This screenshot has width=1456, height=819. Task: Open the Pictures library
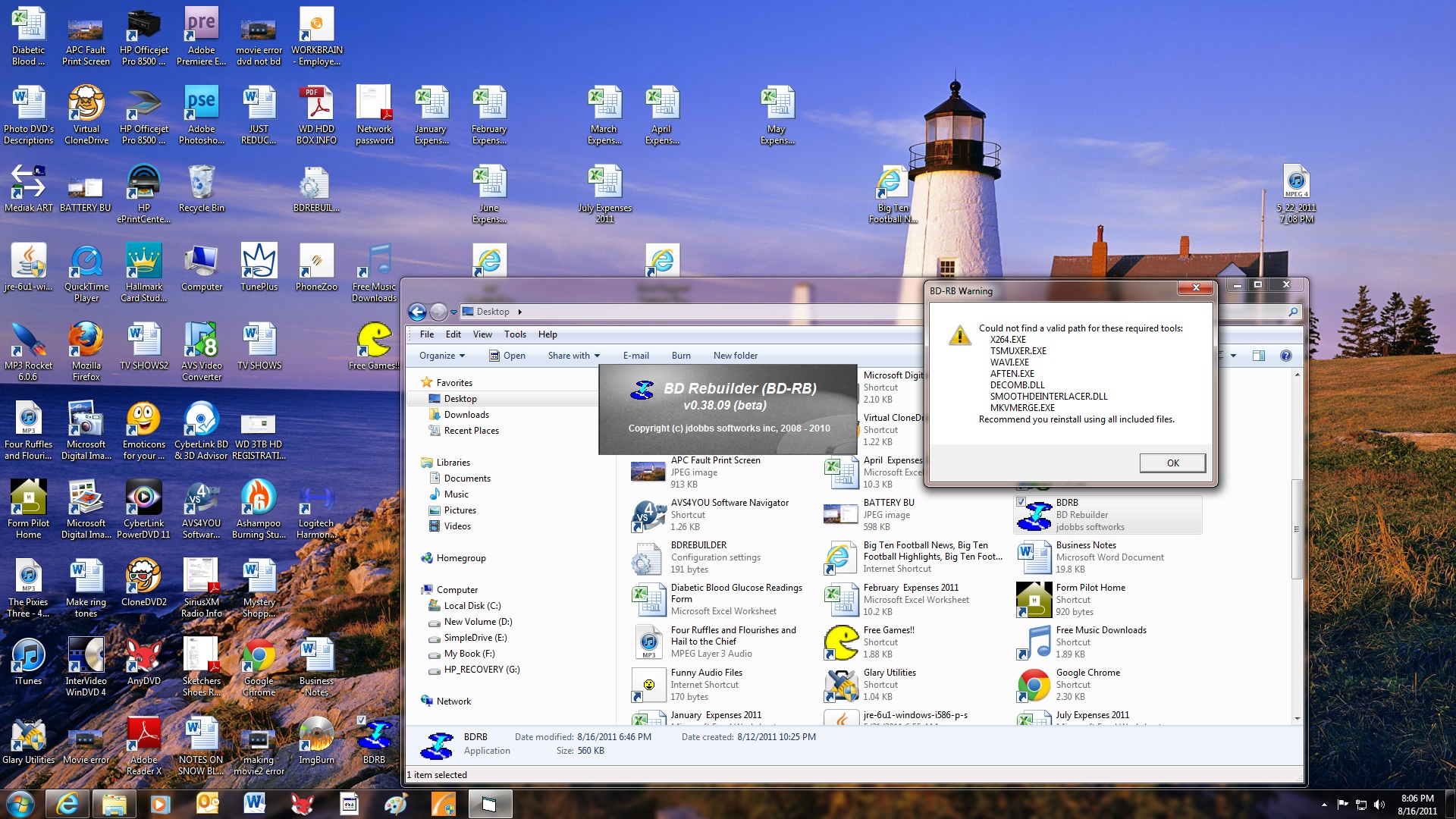(x=459, y=510)
